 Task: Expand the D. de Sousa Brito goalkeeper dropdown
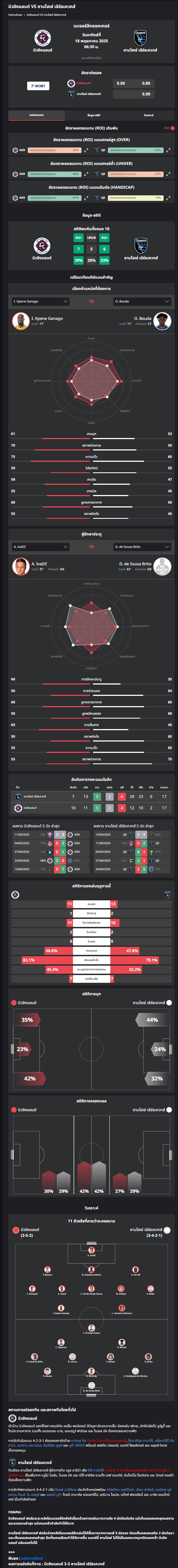coord(142,547)
